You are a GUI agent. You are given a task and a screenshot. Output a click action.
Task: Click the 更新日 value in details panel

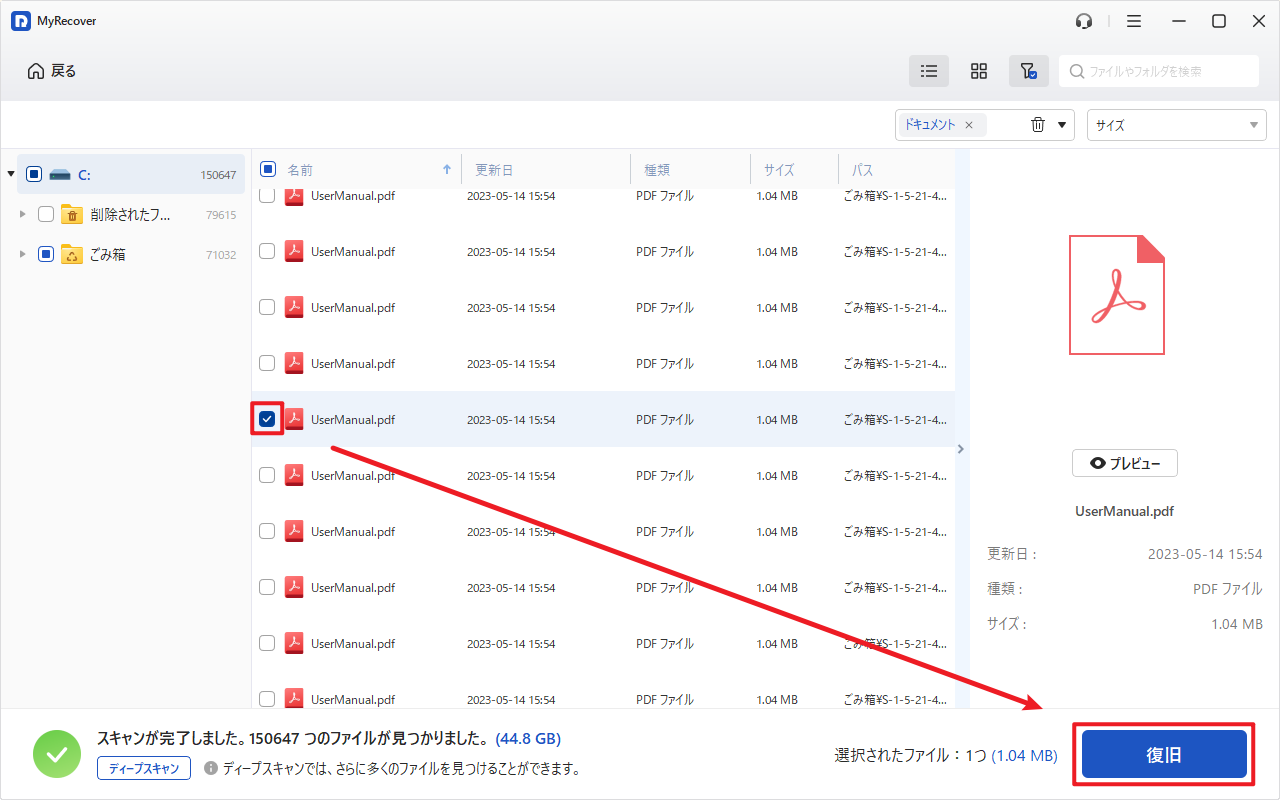pos(1205,554)
